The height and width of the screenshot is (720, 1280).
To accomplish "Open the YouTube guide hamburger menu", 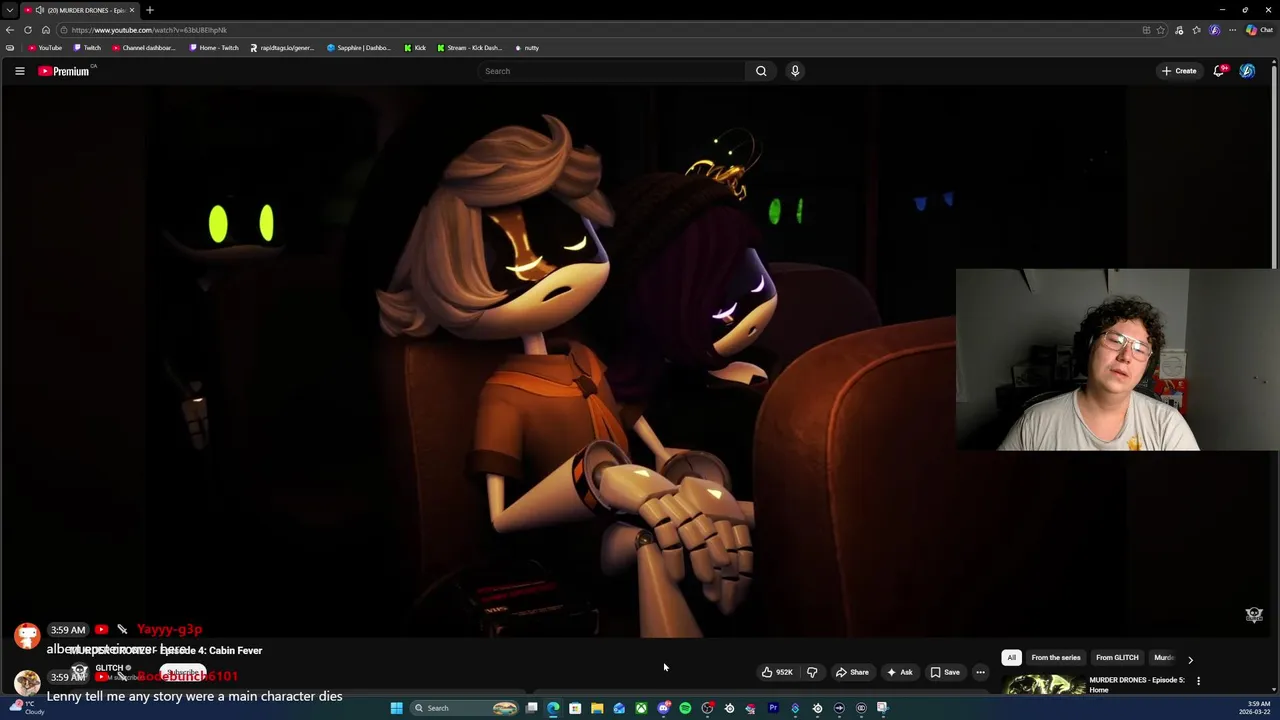I will coord(19,71).
